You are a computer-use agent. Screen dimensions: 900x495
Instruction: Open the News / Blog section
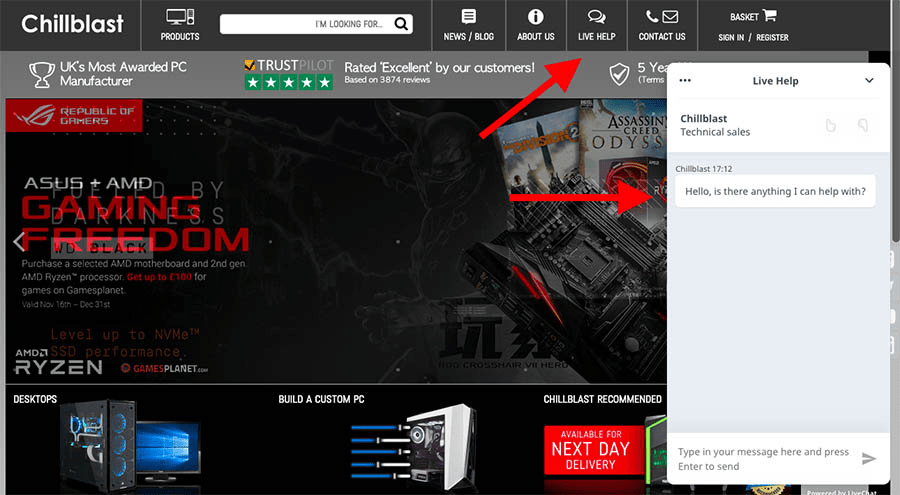(x=468, y=25)
